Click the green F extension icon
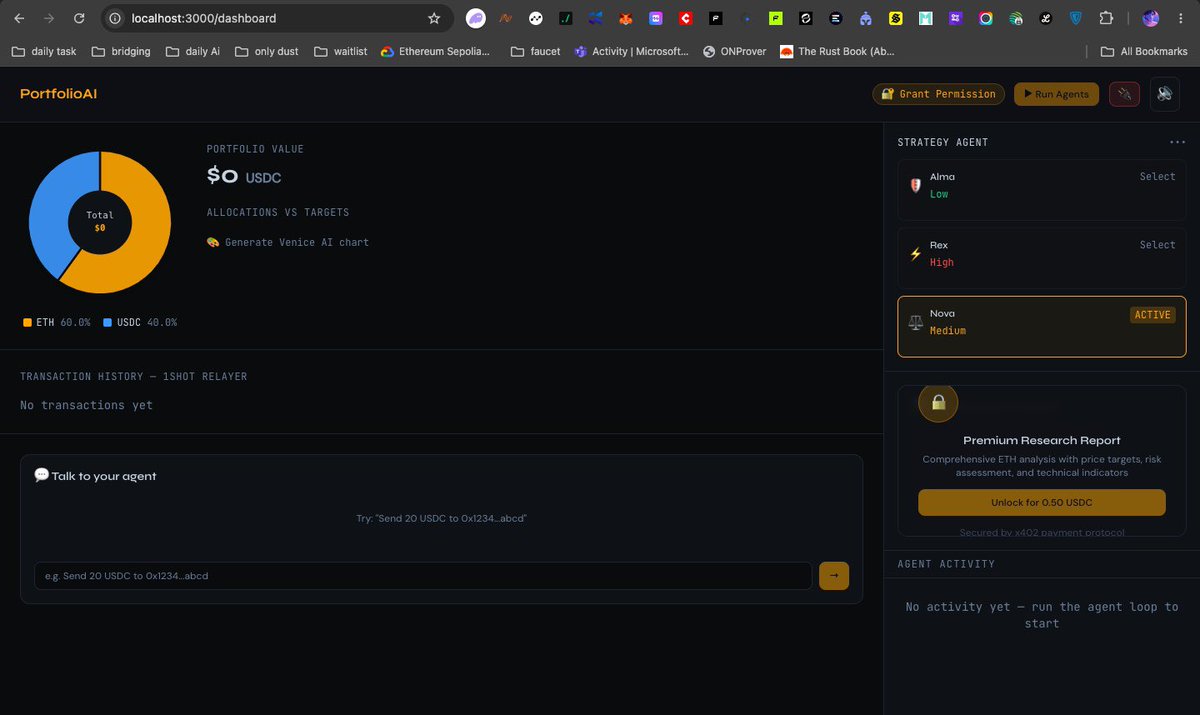 click(x=775, y=18)
